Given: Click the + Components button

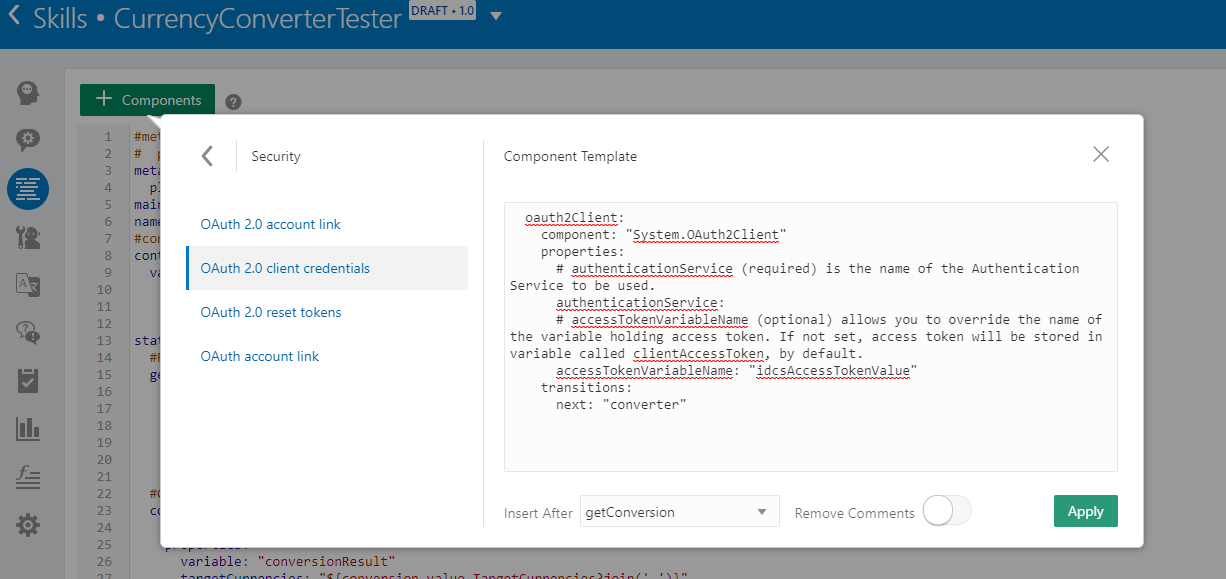Looking at the screenshot, I should pyautogui.click(x=147, y=100).
